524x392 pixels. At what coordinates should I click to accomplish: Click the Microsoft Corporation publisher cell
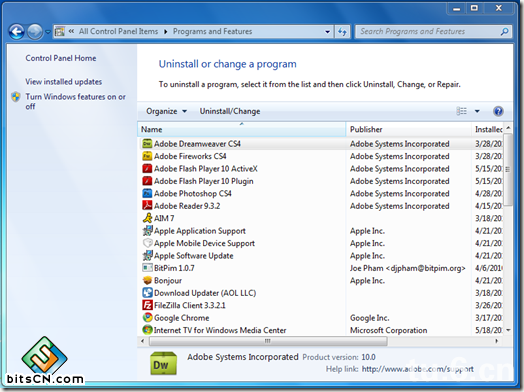pyautogui.click(x=389, y=330)
